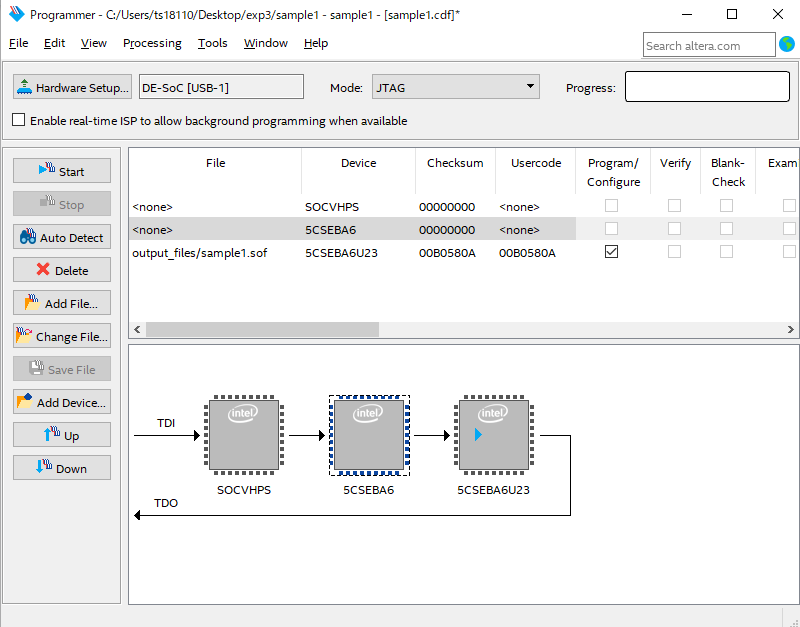The width and height of the screenshot is (800, 627).
Task: Enable real-time ISP checkbox
Action: [x=18, y=120]
